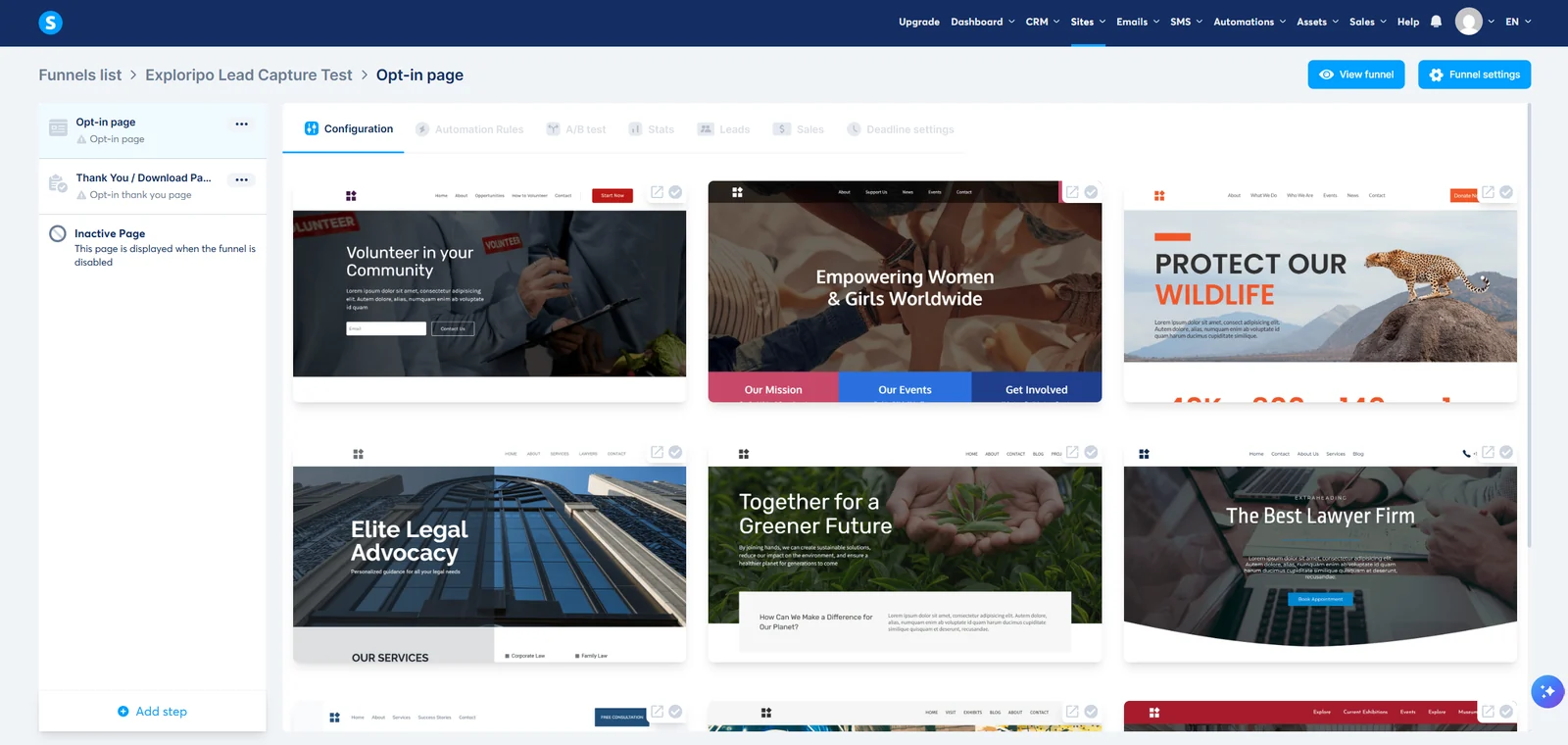Select the Elite Legal Advocacy template checkmark
Image resolution: width=1568 pixels, height=745 pixels.
[x=675, y=452]
